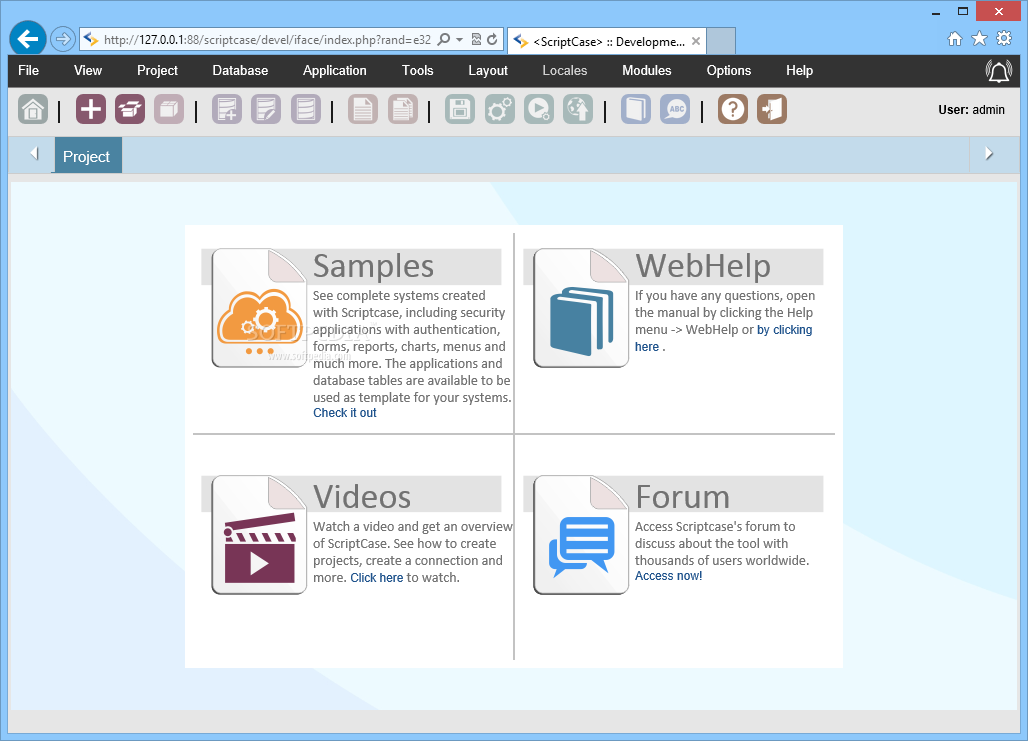This screenshot has height=741, width=1028.
Task: Click the tab strip right arrow
Action: [x=989, y=153]
